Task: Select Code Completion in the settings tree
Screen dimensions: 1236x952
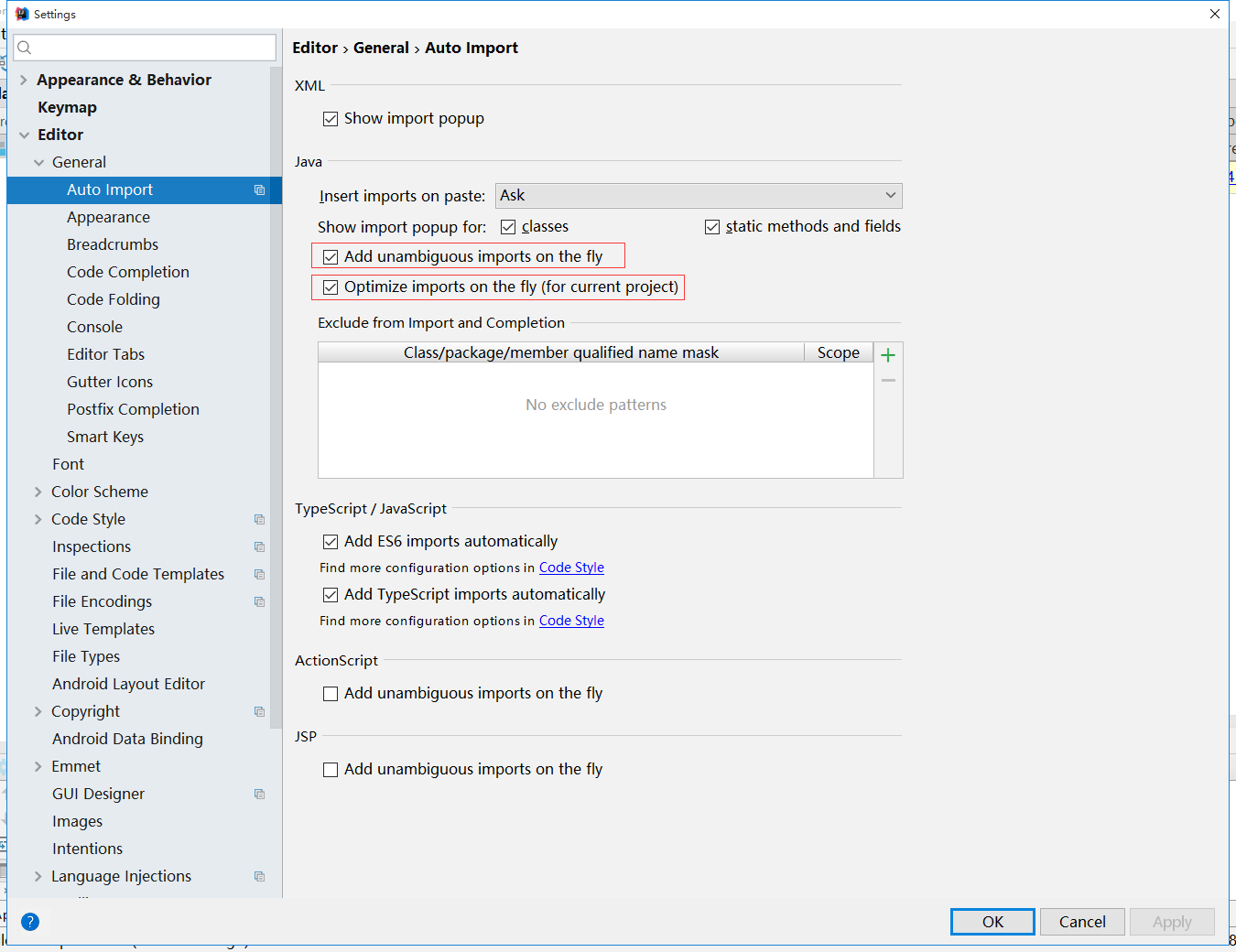Action: pyautogui.click(x=127, y=272)
